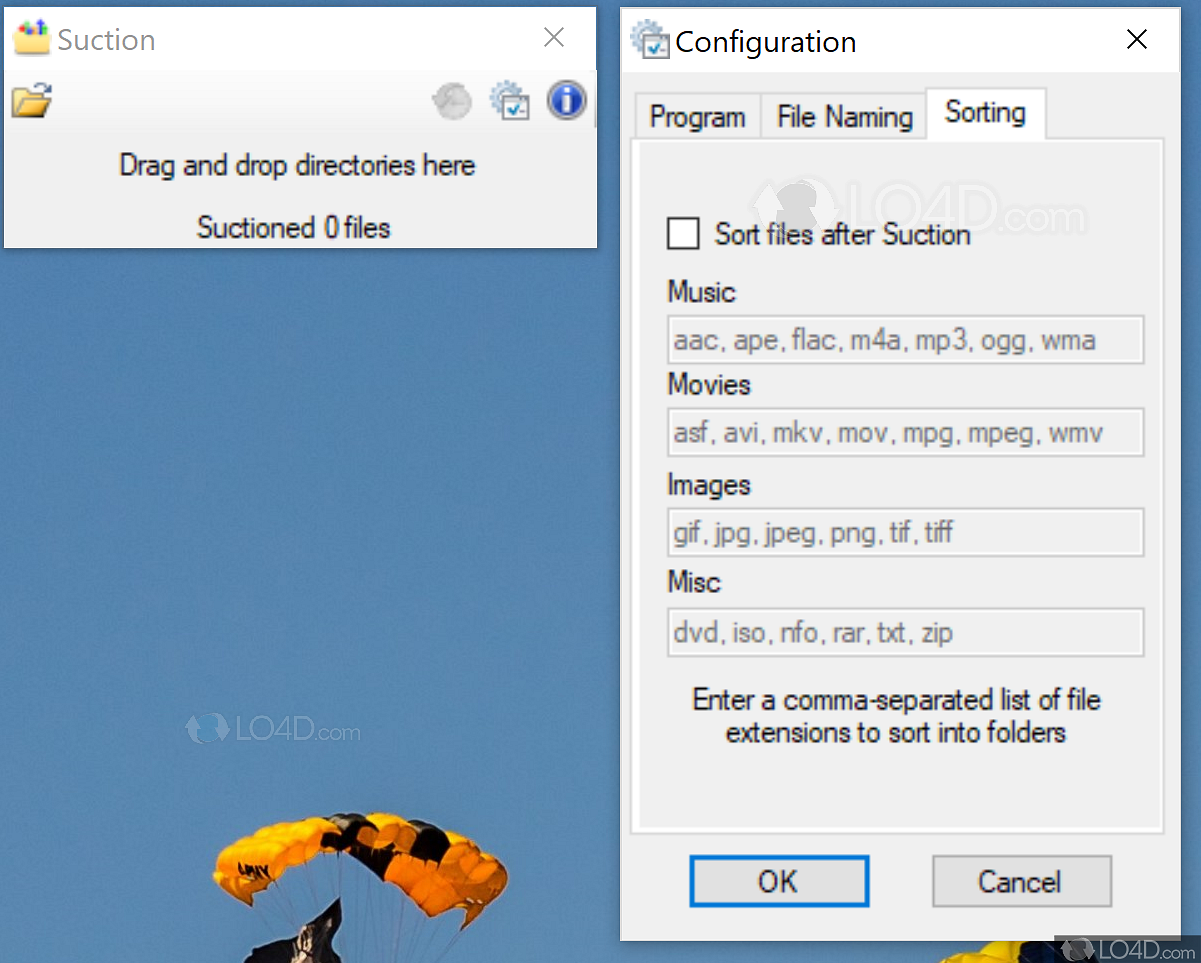Click the Suctioned 0 files status text

293,228
